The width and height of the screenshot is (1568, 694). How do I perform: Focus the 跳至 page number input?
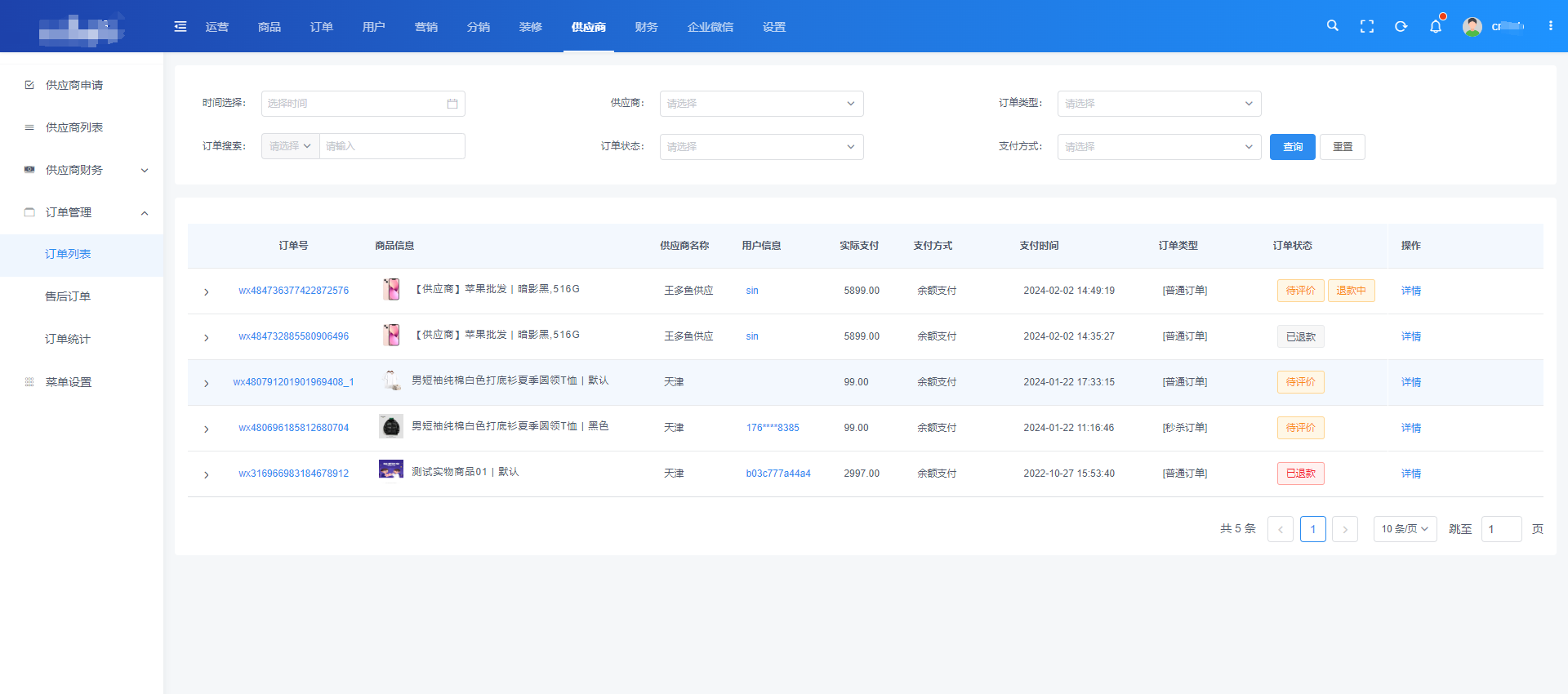1501,529
